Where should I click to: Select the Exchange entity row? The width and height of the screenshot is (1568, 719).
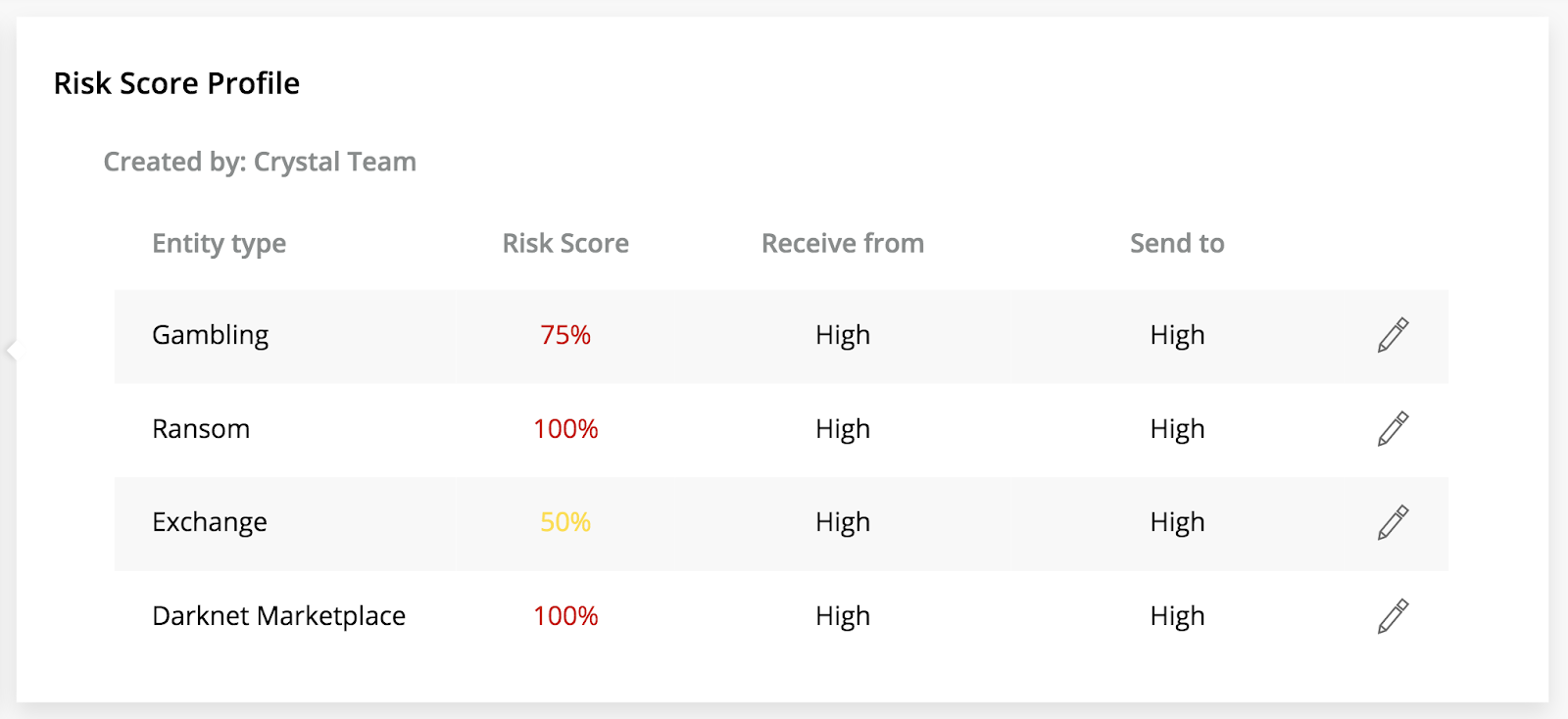[x=209, y=522]
